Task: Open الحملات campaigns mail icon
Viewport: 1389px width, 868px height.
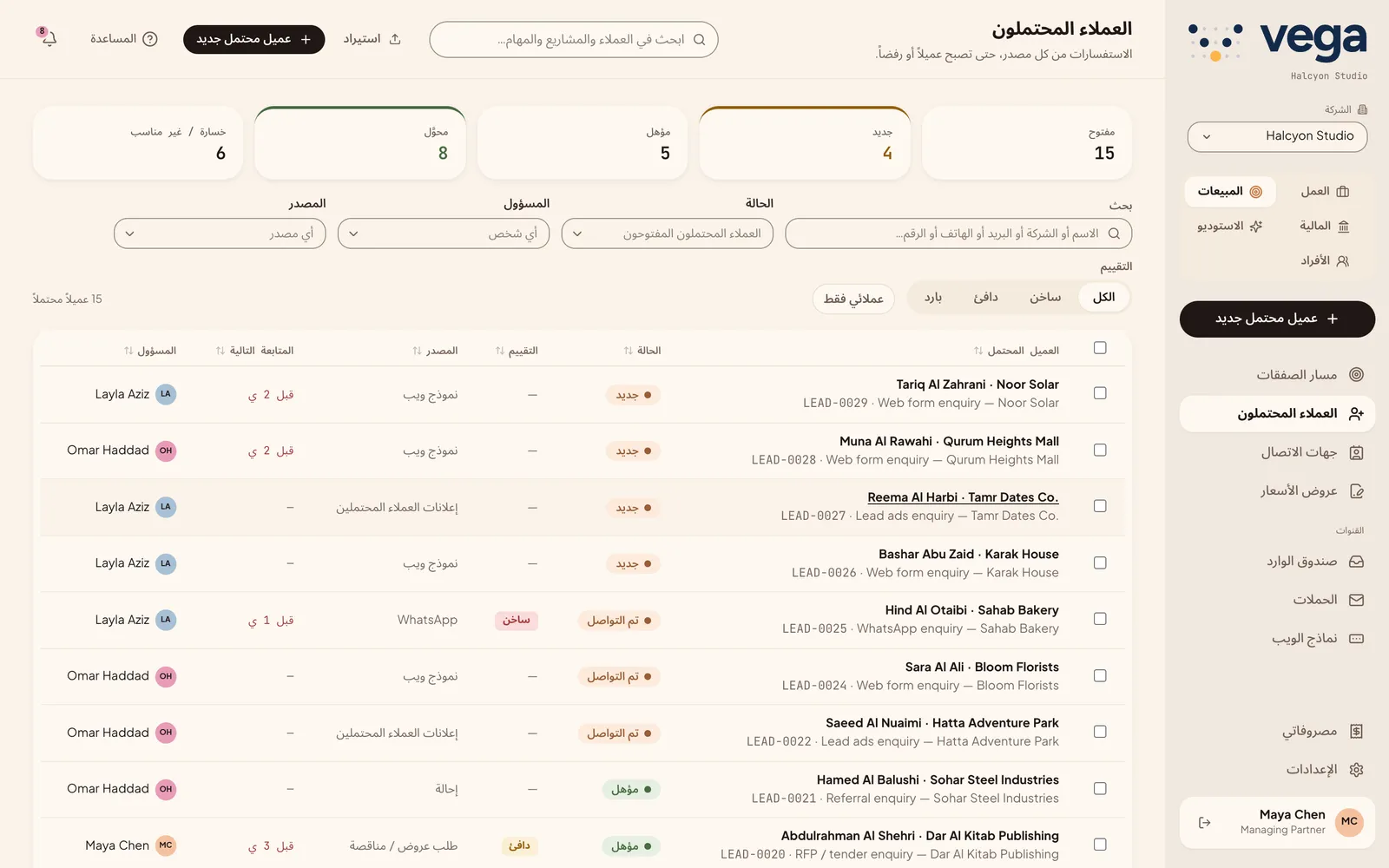Action: [1356, 600]
